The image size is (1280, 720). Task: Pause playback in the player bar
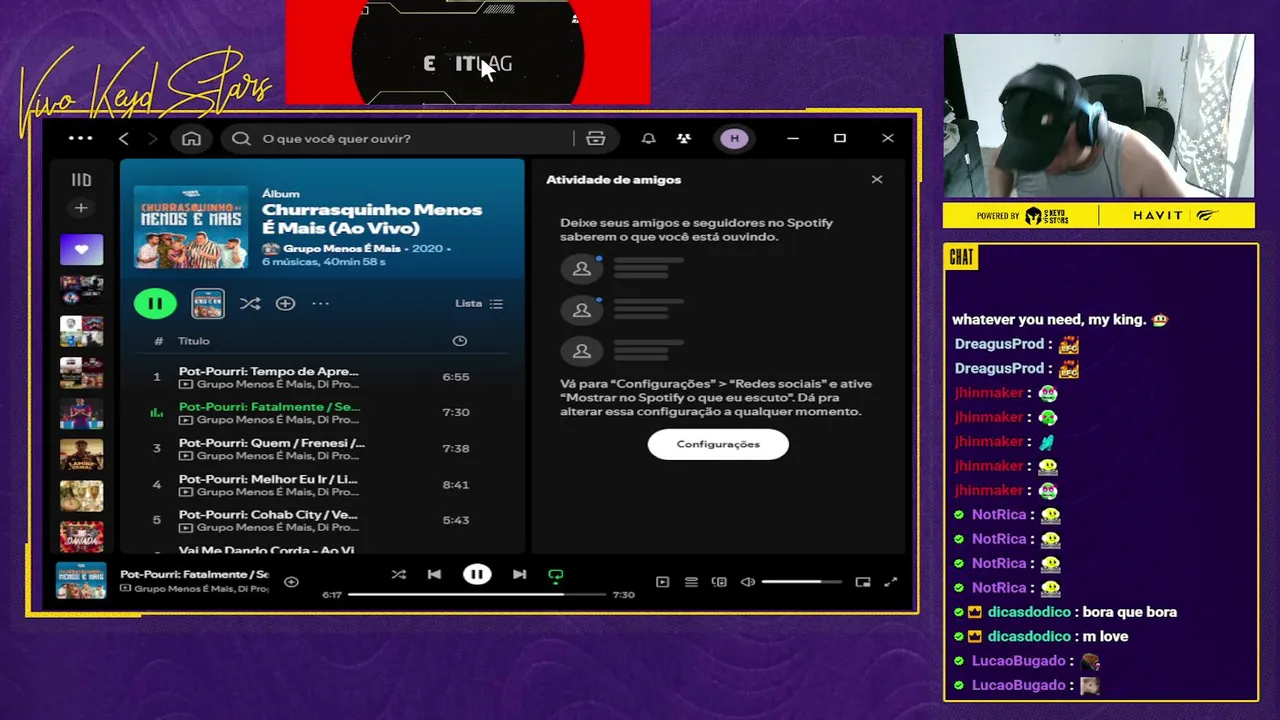477,574
